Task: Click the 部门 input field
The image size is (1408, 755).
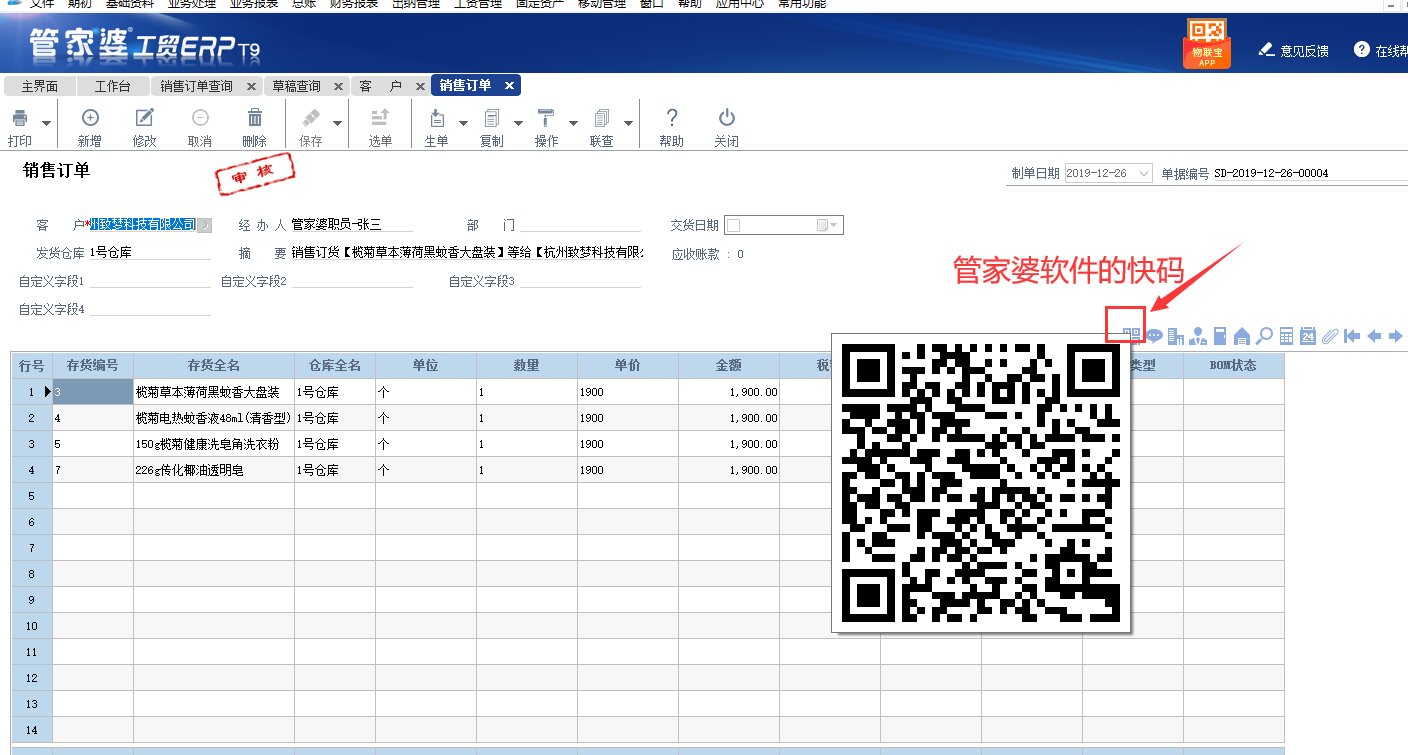Action: tap(580, 225)
